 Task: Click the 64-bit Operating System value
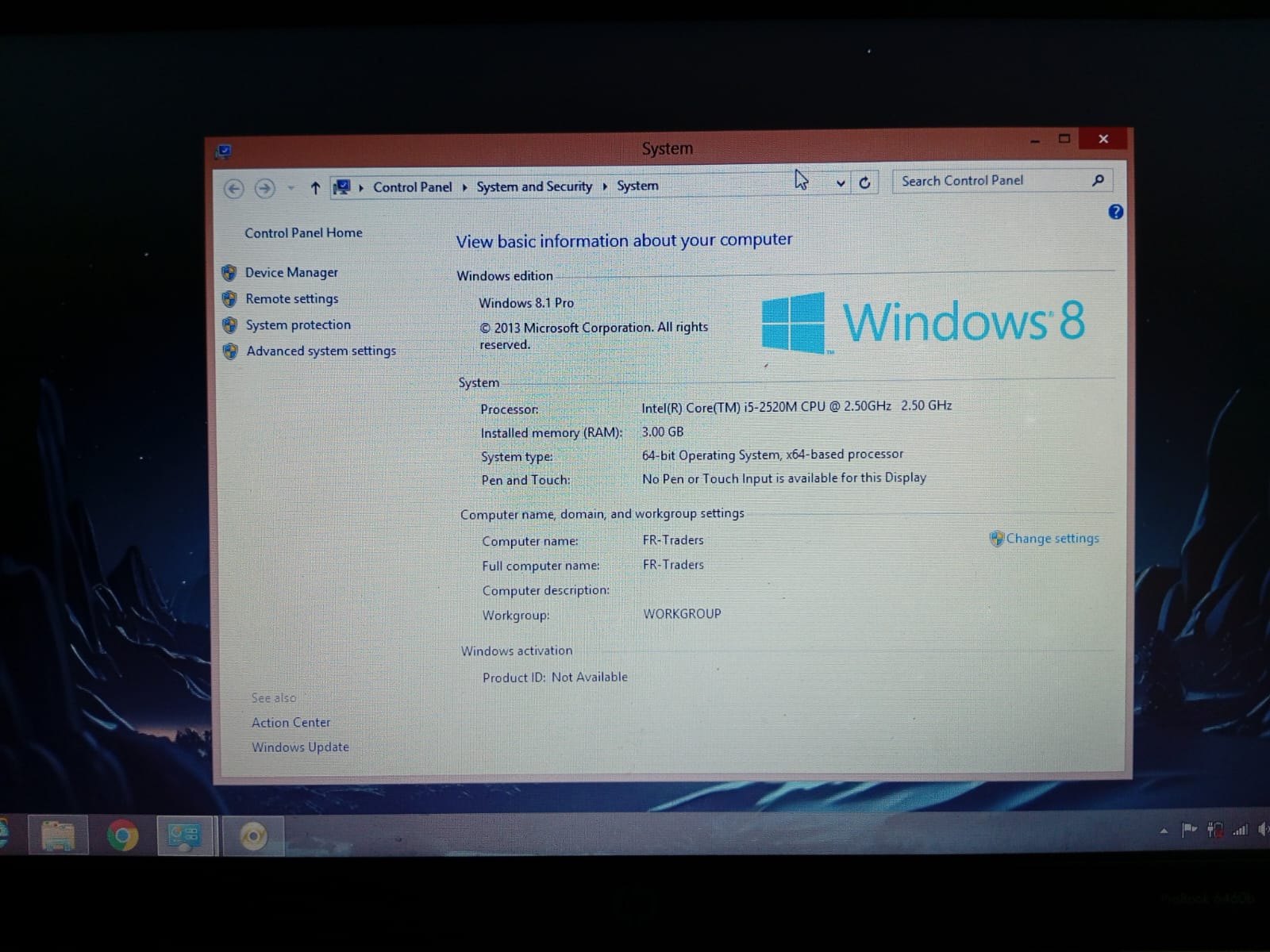click(x=772, y=455)
